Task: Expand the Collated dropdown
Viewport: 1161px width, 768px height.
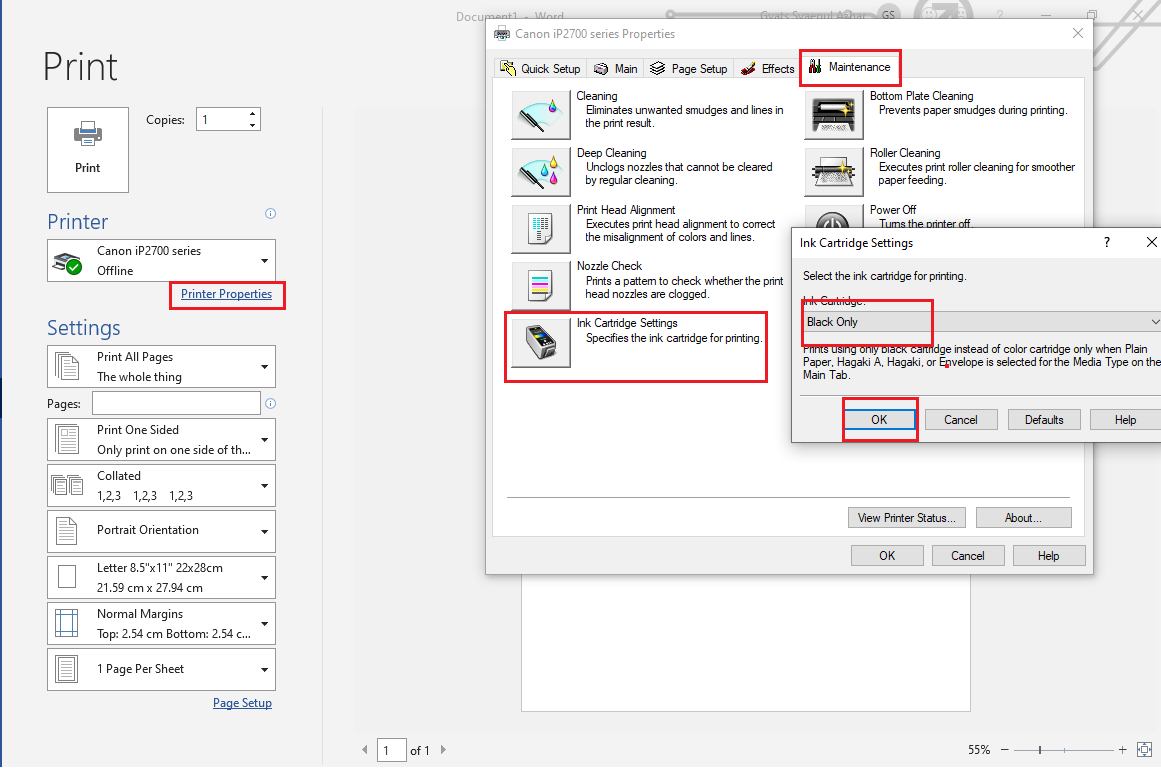Action: click(161, 486)
